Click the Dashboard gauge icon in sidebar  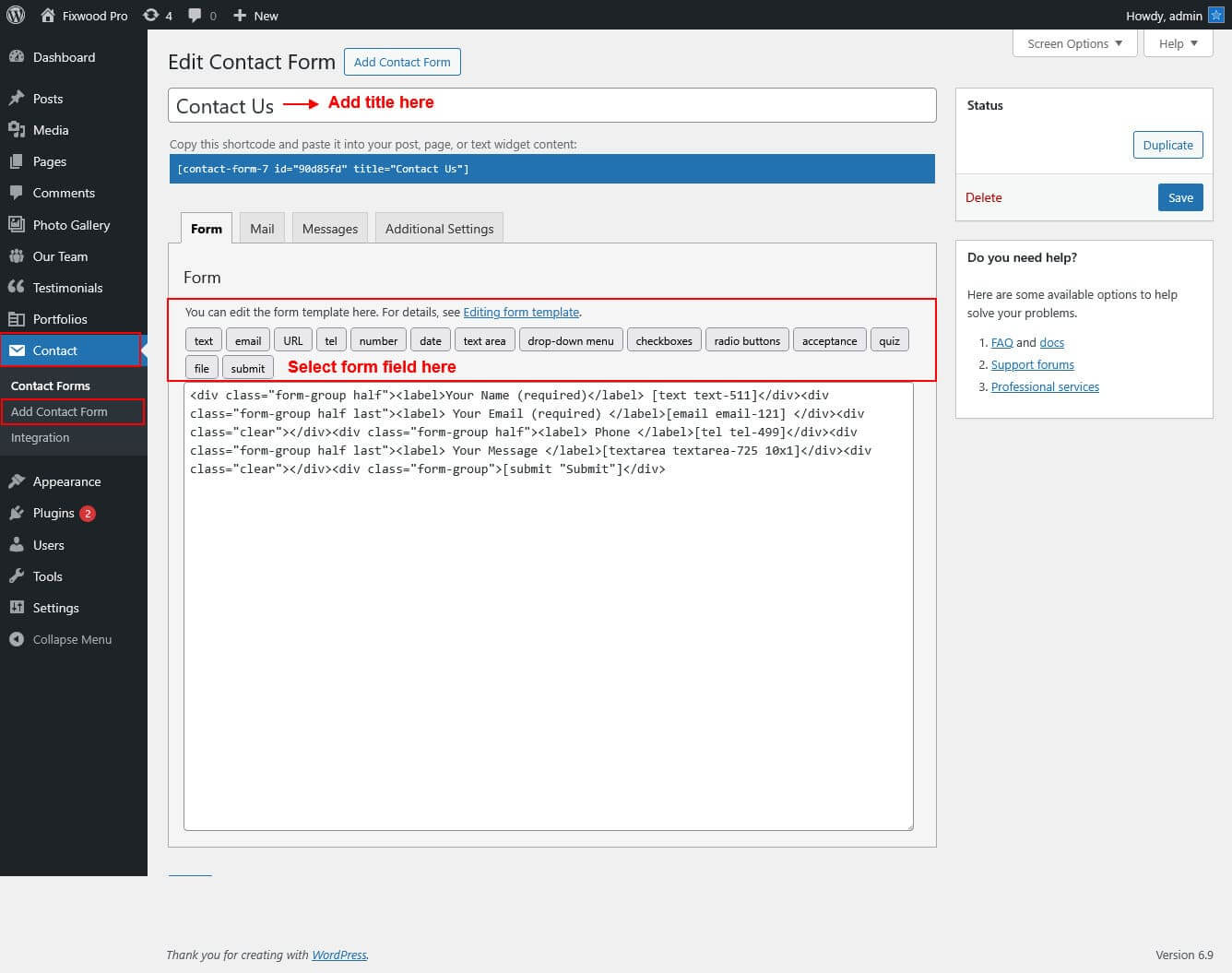click(x=17, y=57)
